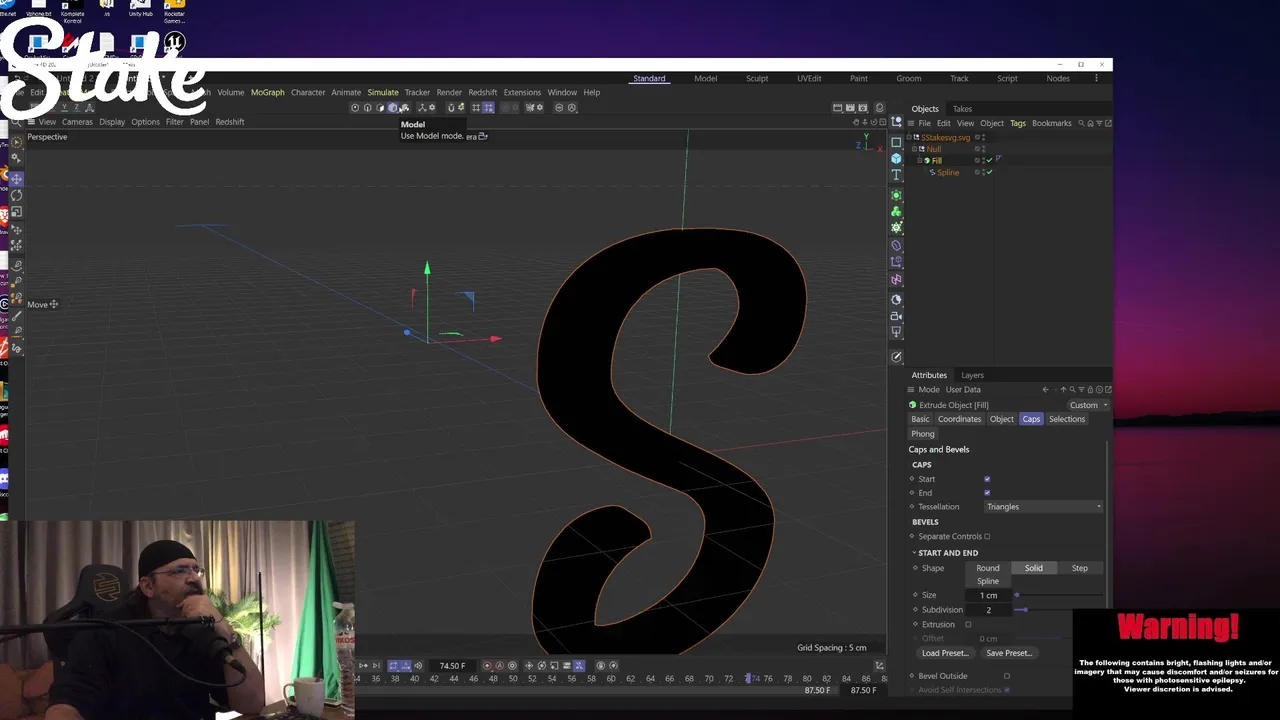Open the Volume Builder gear icon
This screenshot has width=1280, height=720.
[896, 228]
